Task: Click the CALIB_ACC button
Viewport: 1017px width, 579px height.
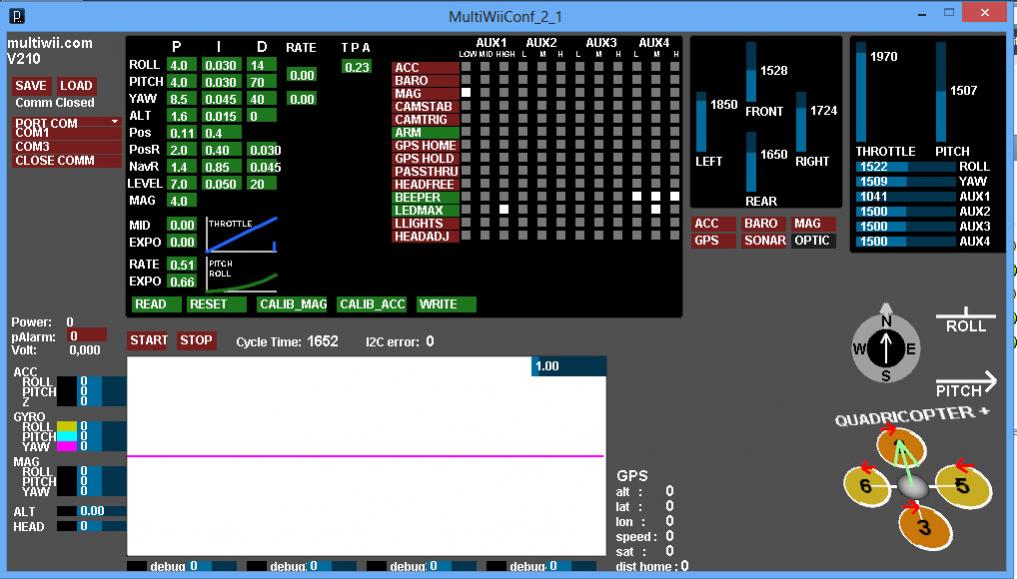Action: click(x=372, y=304)
